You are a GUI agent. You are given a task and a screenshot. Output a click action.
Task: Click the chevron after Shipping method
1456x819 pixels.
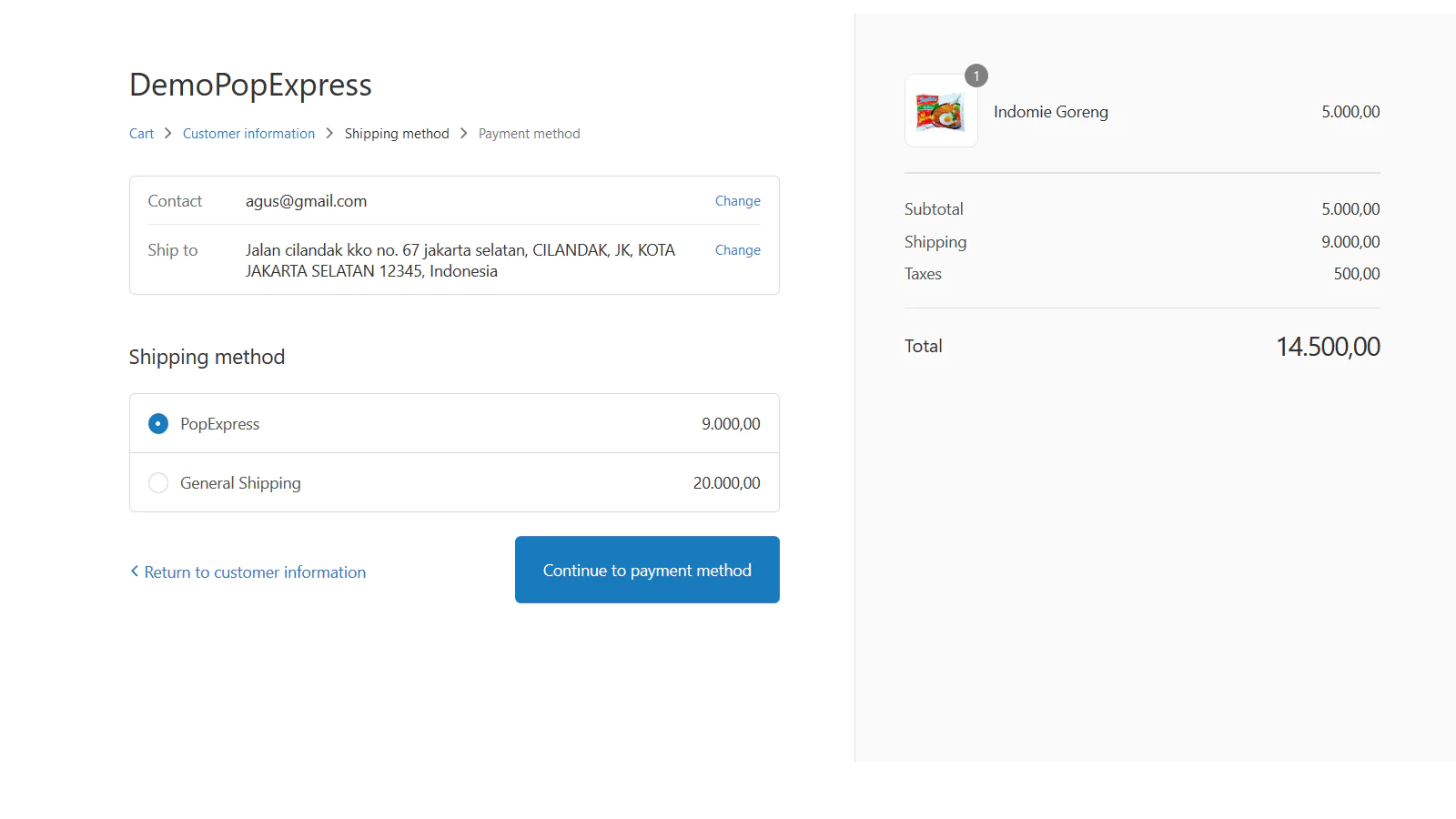point(463,133)
